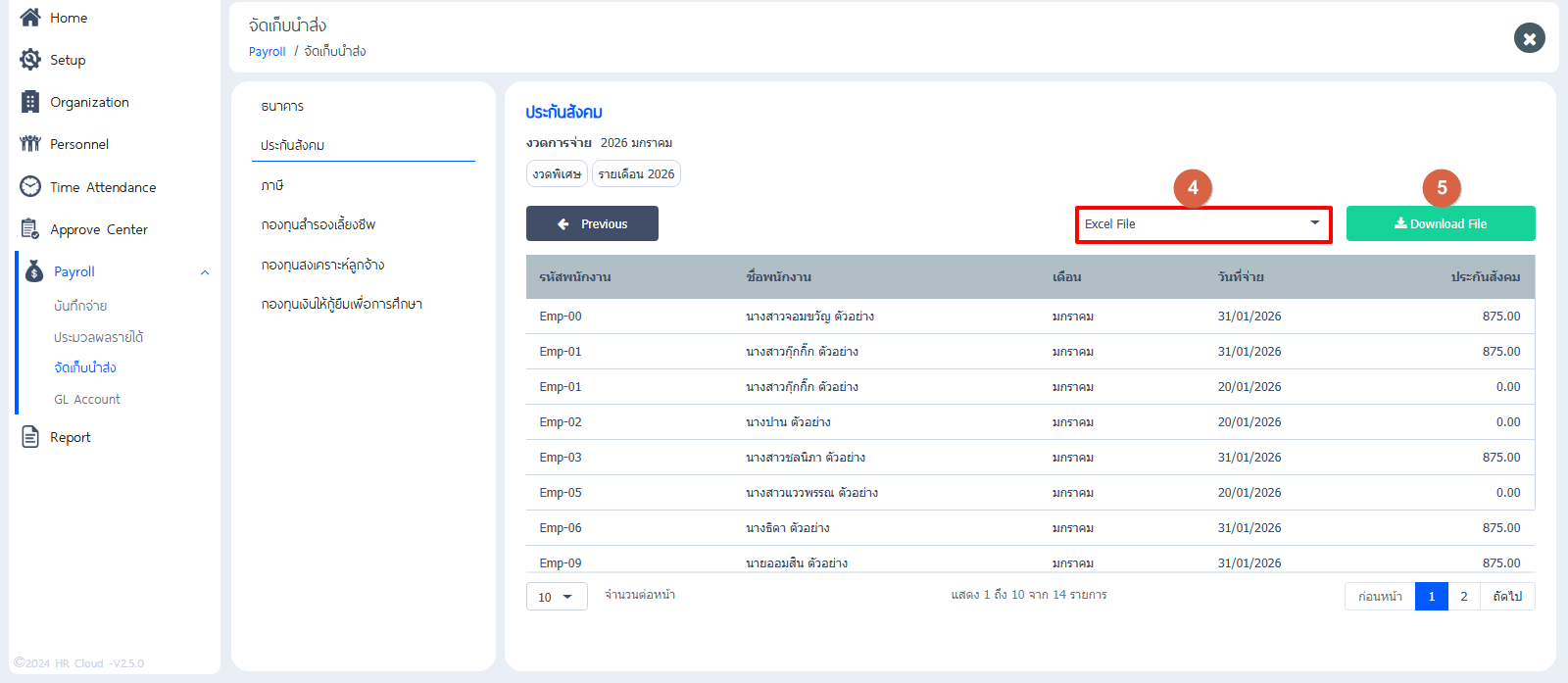
Task: Click the Report document icon
Action: (x=30, y=437)
